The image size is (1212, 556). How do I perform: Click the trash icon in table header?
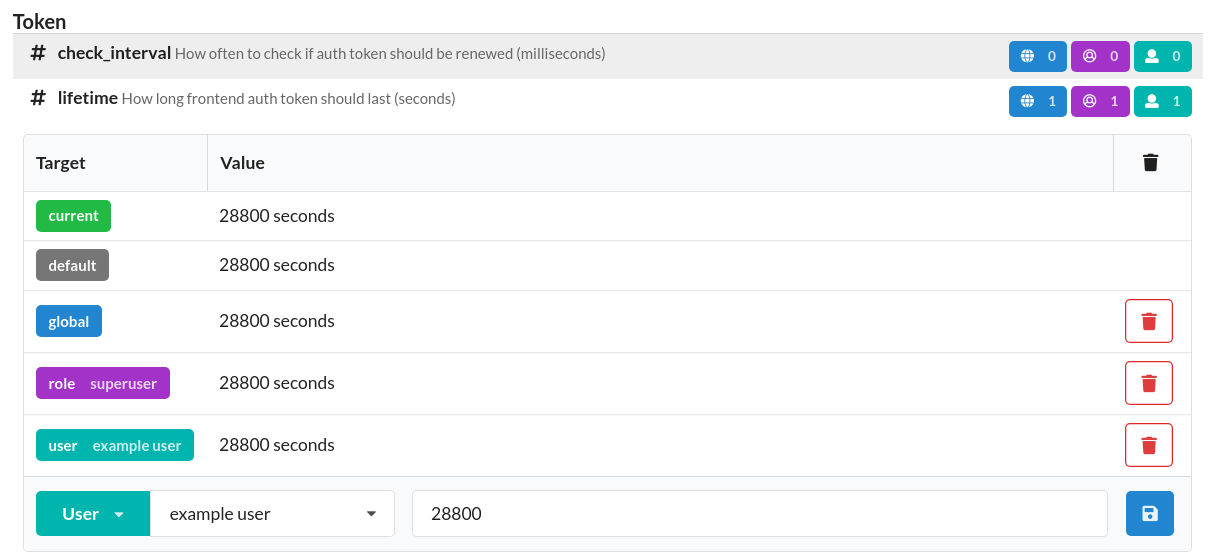click(1150, 163)
